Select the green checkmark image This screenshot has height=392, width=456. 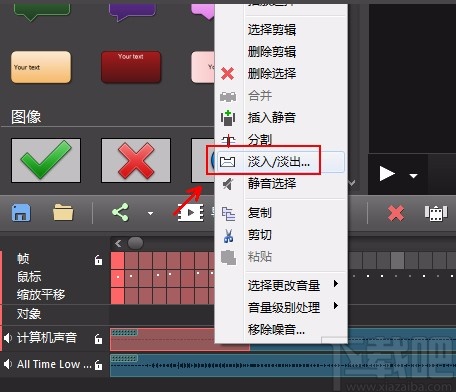coord(46,160)
